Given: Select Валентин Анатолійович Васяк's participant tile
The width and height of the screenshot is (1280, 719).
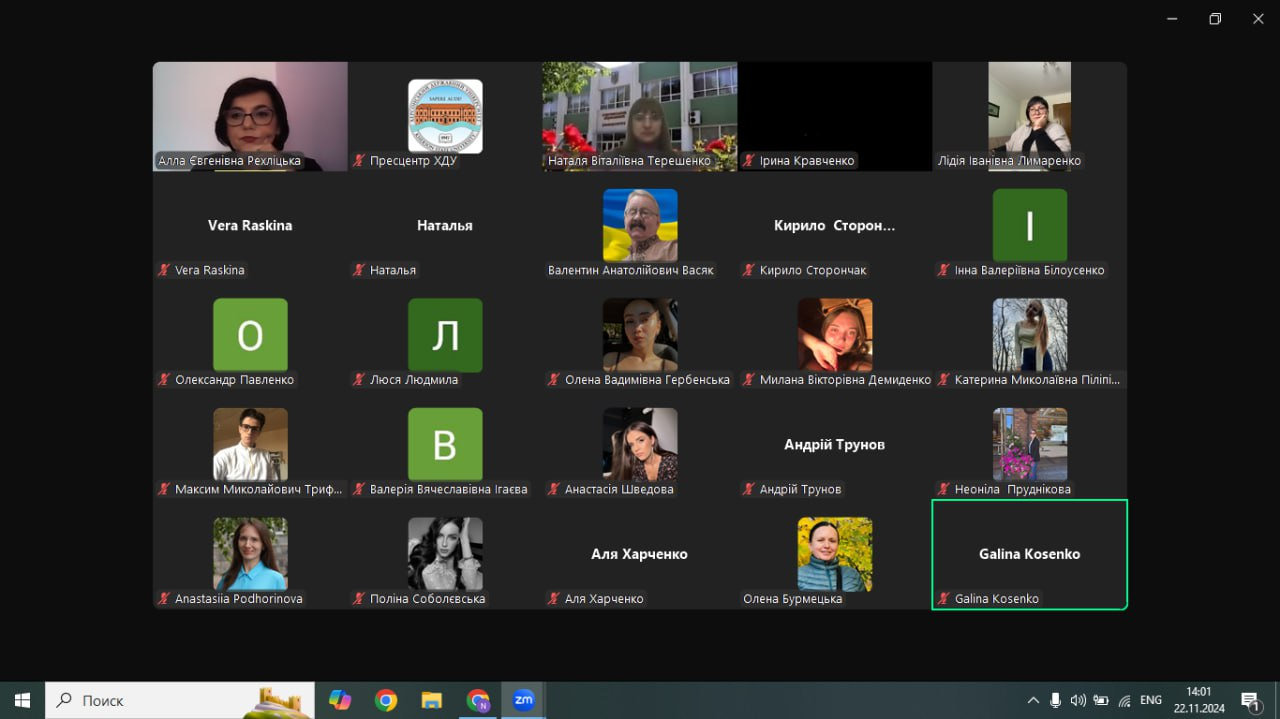Looking at the screenshot, I should click(x=640, y=226).
